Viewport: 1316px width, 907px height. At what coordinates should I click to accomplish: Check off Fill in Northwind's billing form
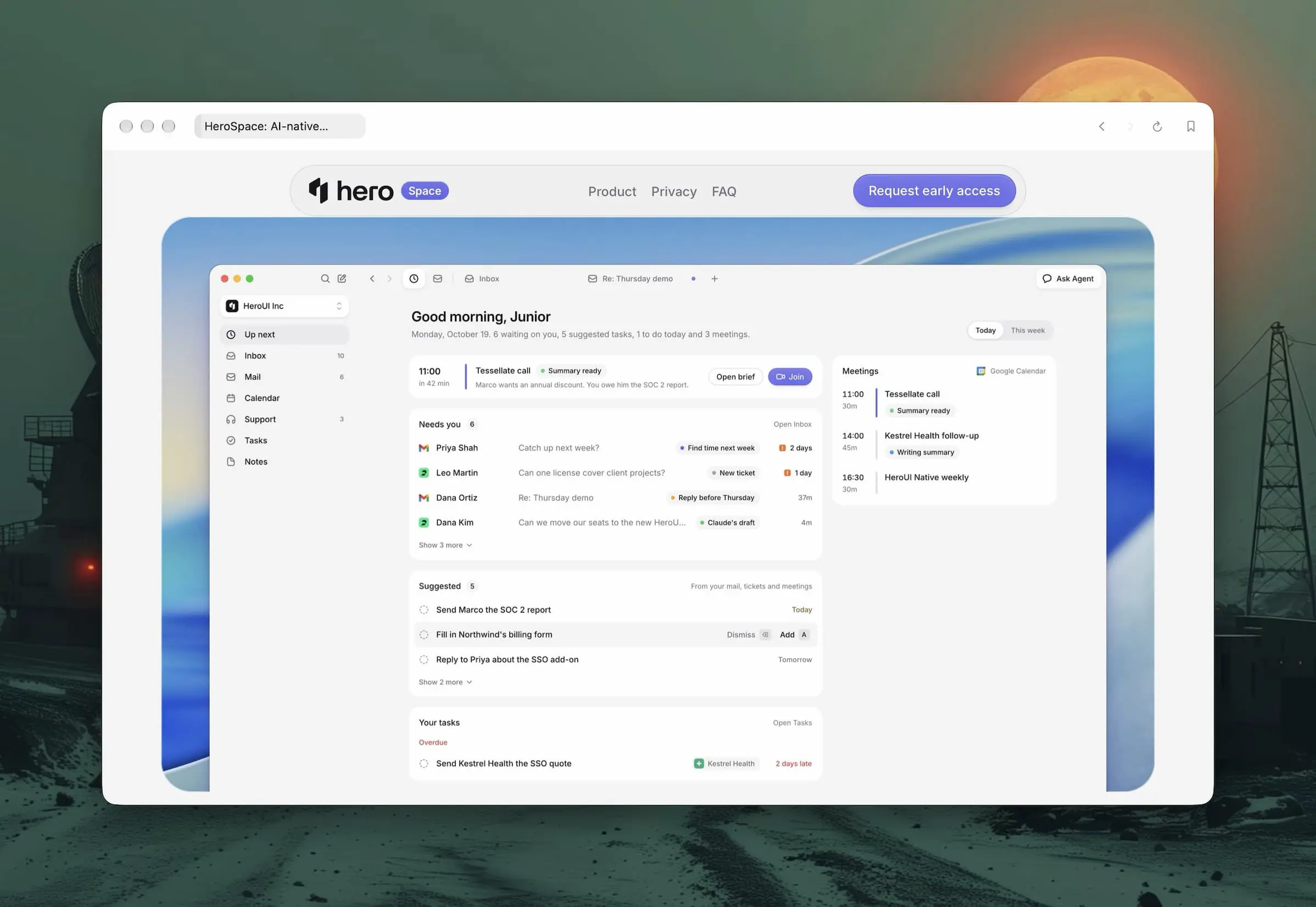tap(424, 635)
